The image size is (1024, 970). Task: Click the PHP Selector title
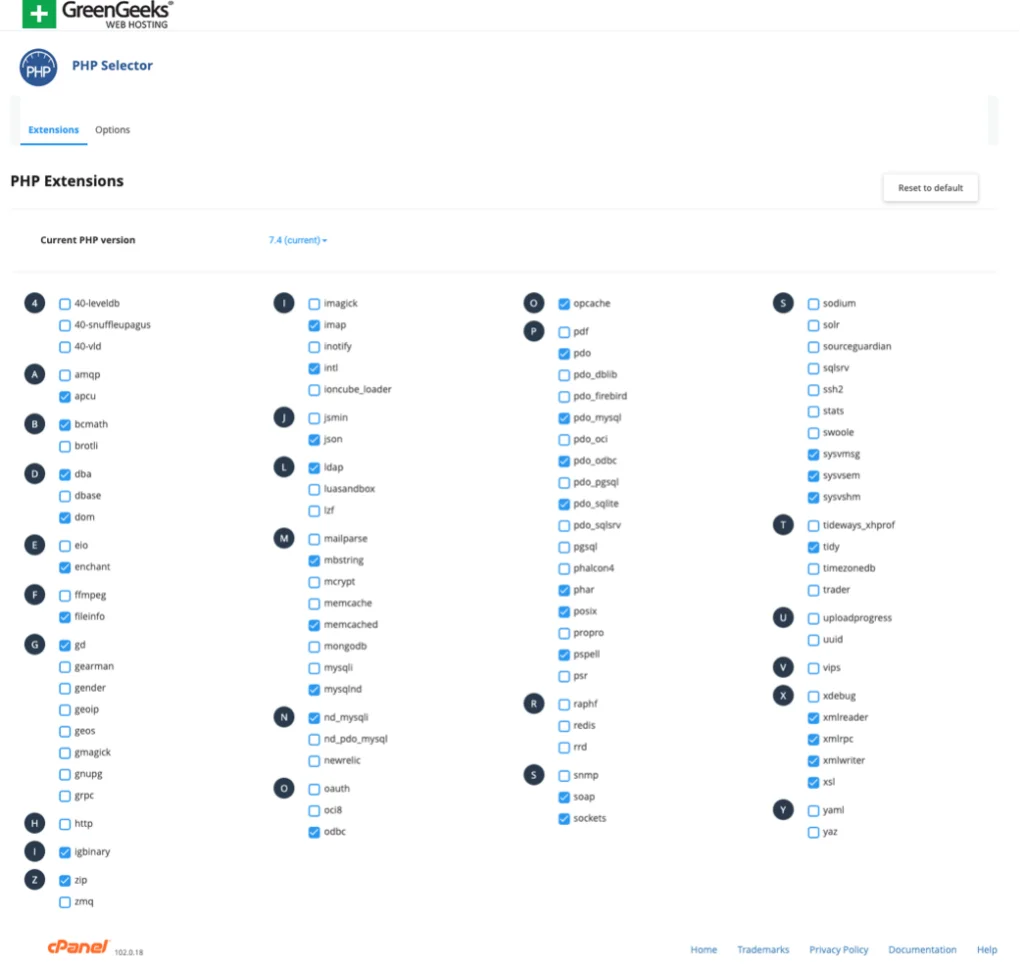click(112, 65)
